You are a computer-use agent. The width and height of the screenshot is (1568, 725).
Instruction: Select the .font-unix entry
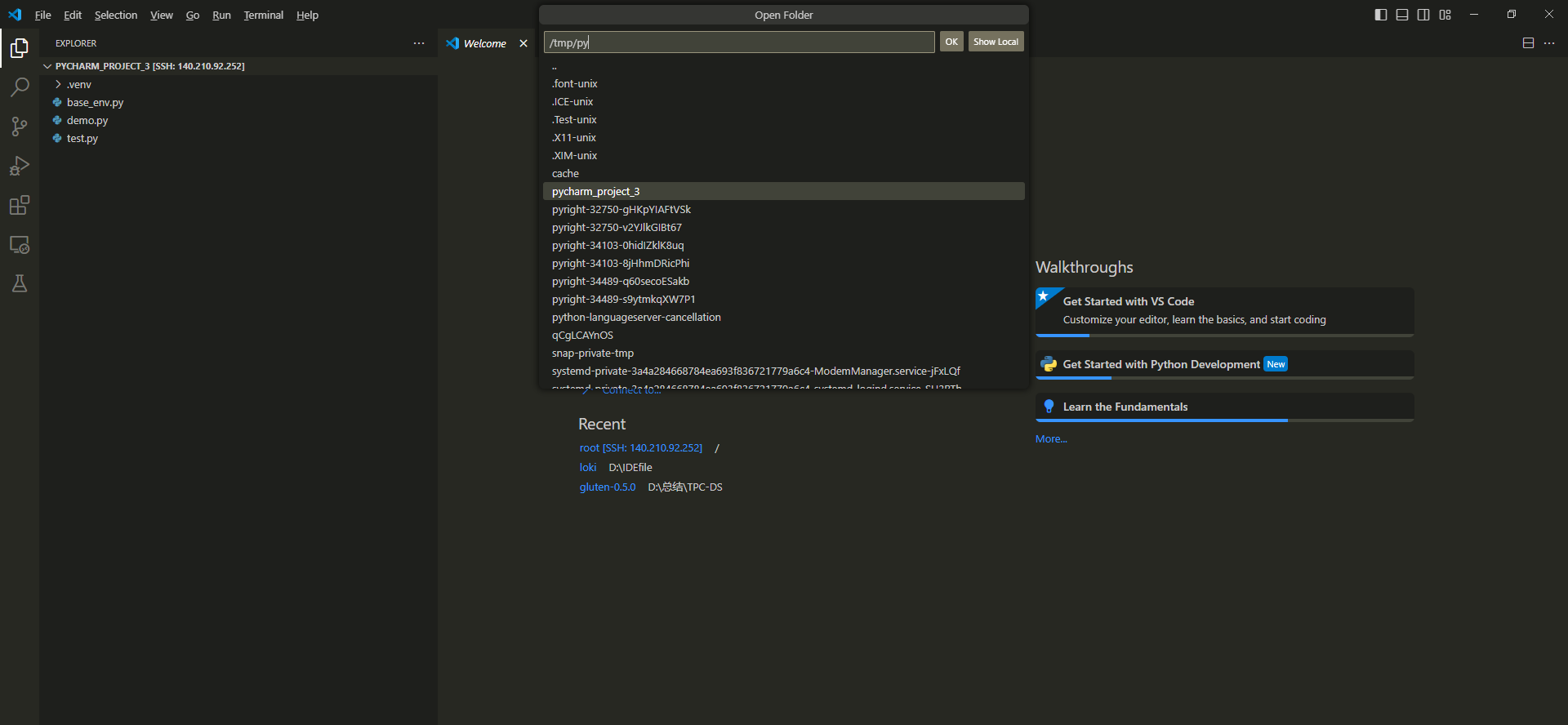coord(784,83)
